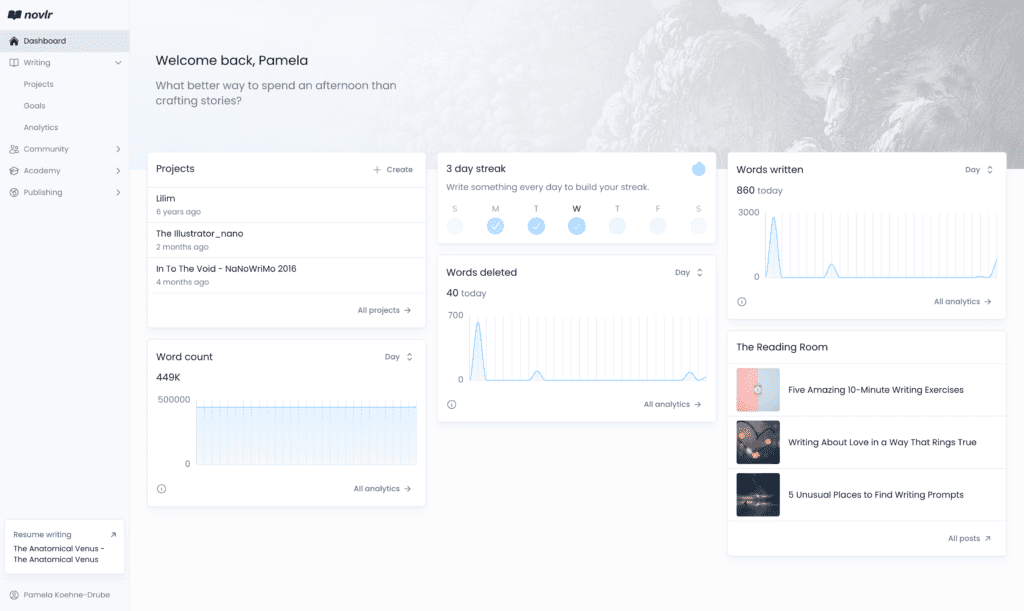This screenshot has height=611, width=1024.
Task: Read Five Amazing 10-Minute Writing Exercises
Action: [876, 390]
